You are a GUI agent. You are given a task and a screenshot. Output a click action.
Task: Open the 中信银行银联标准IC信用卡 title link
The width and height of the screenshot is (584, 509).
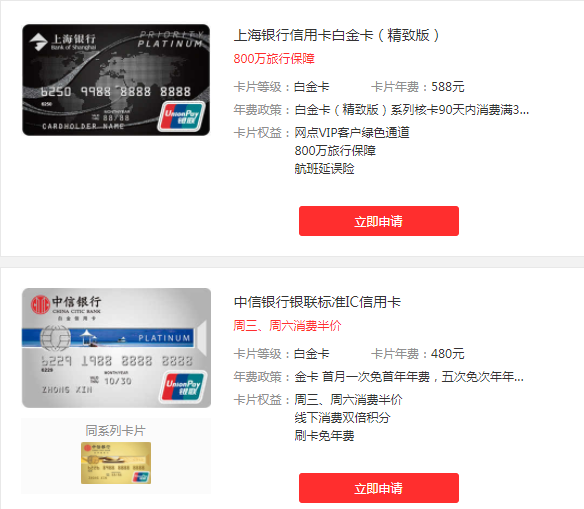(x=317, y=302)
